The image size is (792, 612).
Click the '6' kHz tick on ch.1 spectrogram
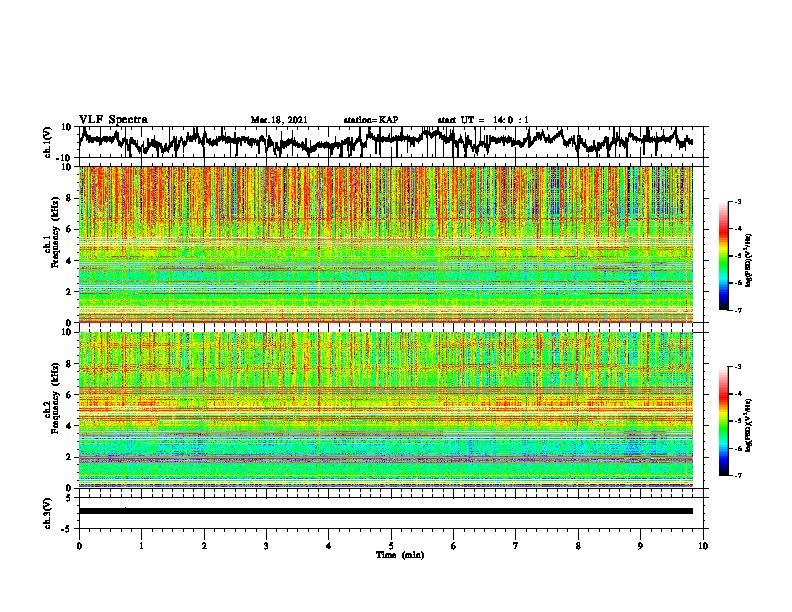[x=70, y=229]
